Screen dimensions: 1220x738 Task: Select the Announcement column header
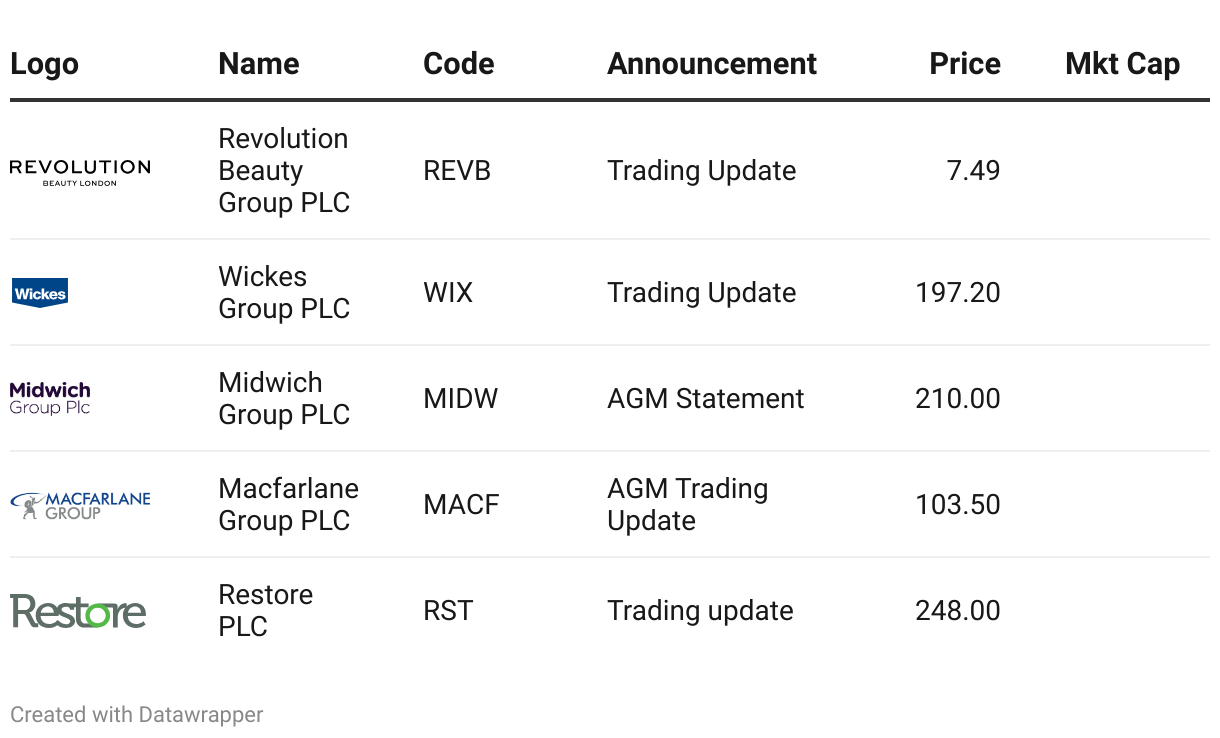click(711, 64)
